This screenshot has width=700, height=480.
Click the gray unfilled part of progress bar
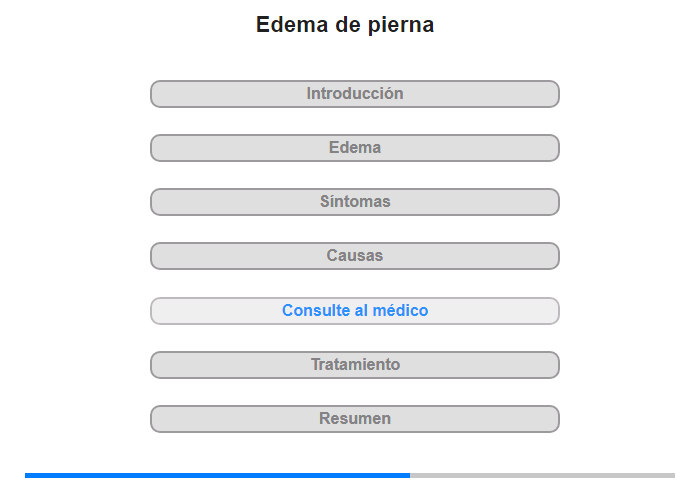click(x=542, y=475)
